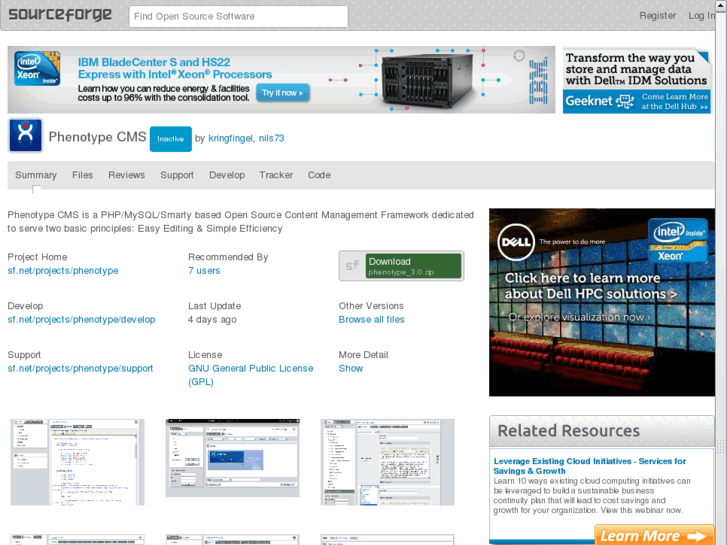
Task: Open the Register link
Action: point(657,15)
